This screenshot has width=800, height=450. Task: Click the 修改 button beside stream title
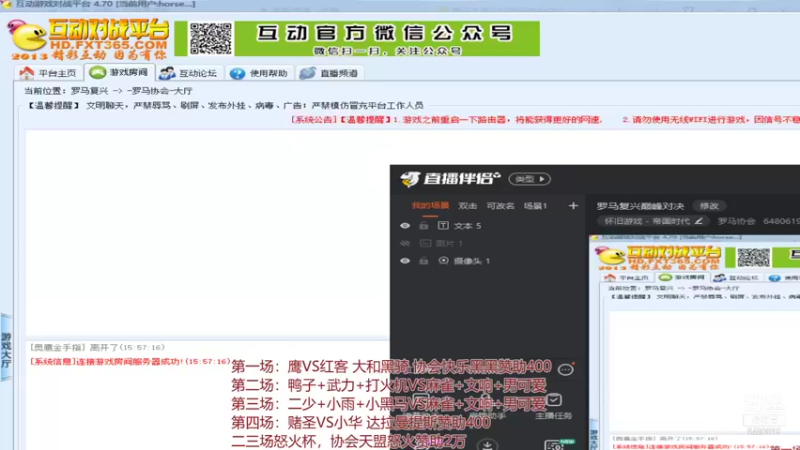tap(709, 206)
